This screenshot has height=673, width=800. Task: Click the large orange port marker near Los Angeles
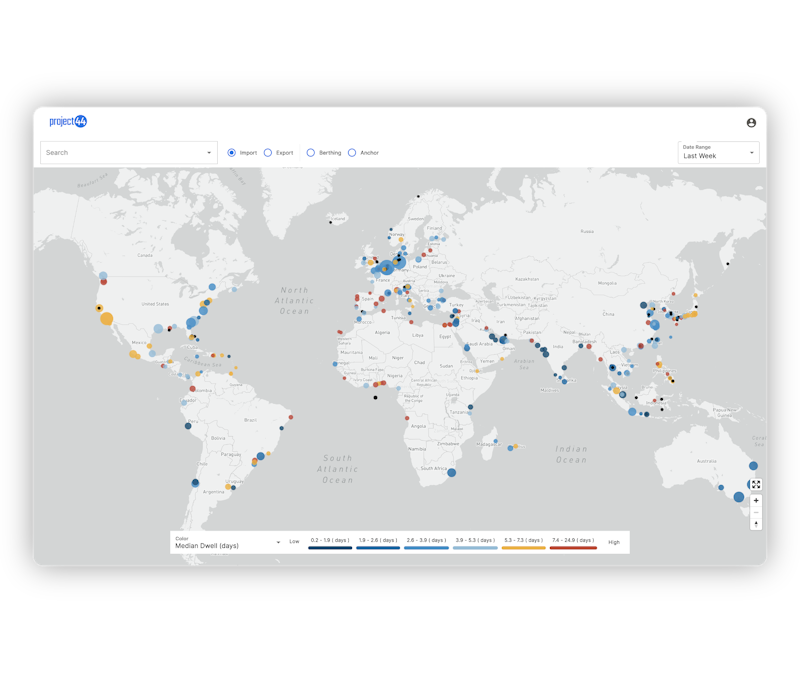[x=107, y=319]
